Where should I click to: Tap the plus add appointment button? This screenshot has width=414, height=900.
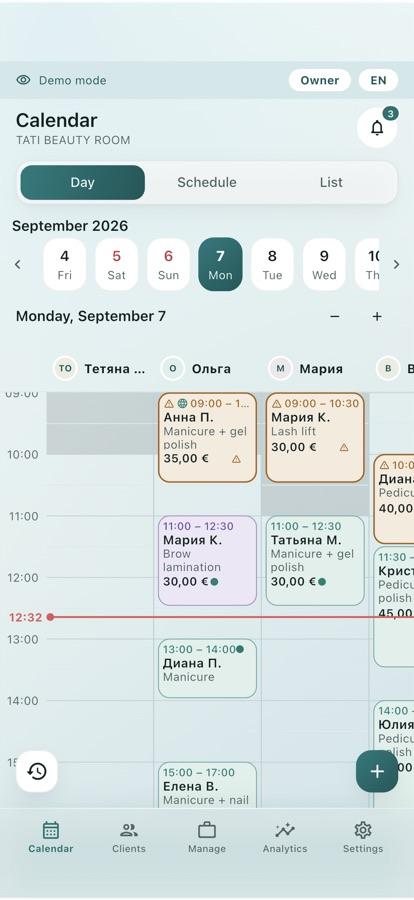tap(377, 771)
